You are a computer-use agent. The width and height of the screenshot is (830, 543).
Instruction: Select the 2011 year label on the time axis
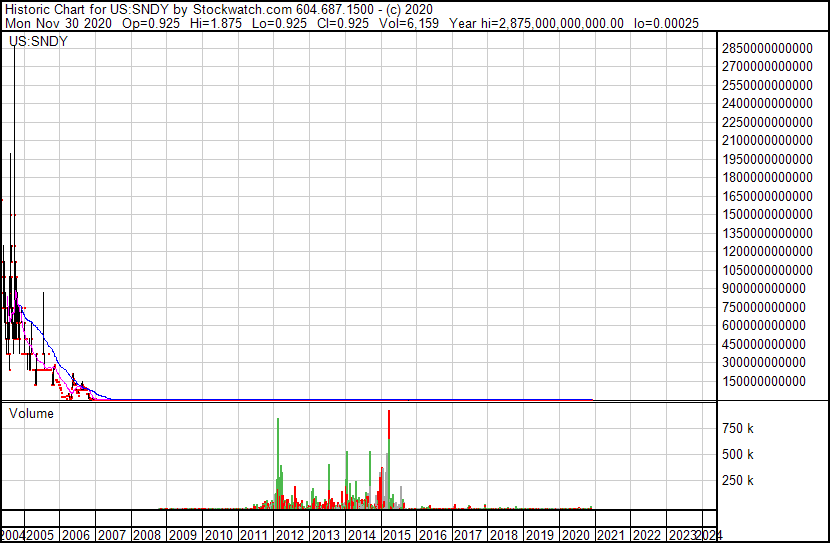point(254,536)
